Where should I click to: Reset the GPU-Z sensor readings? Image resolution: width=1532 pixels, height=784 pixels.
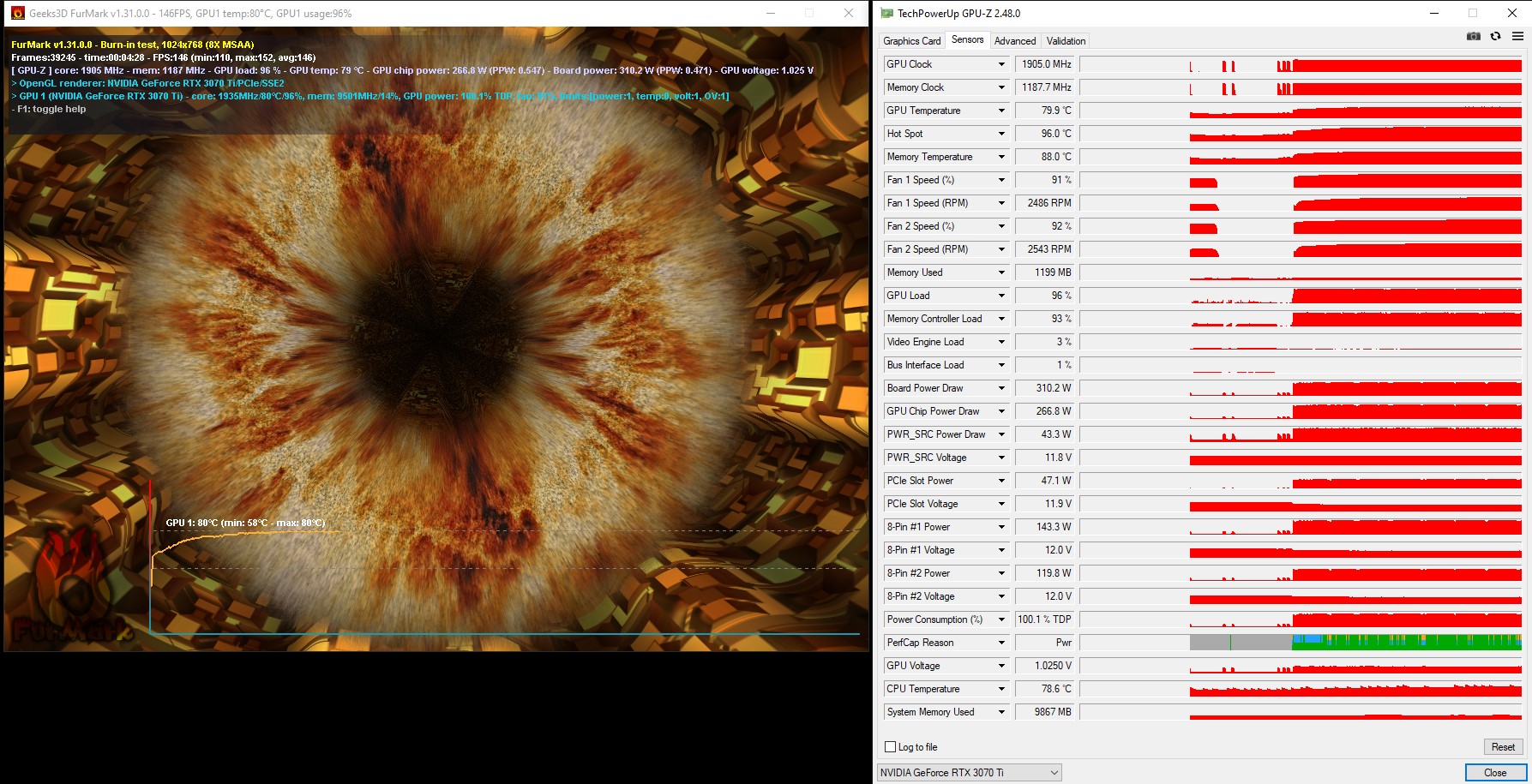(1503, 747)
